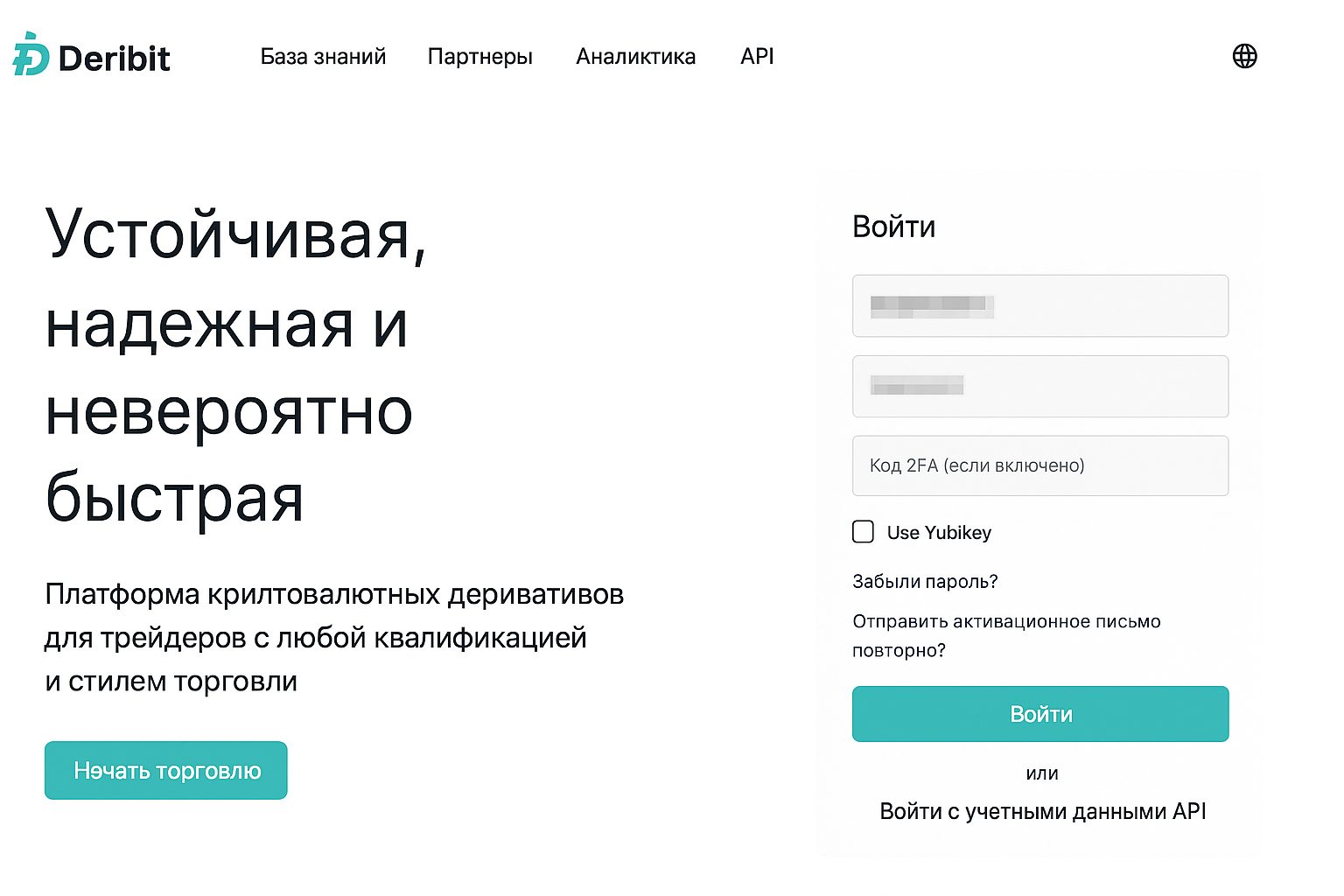Open the Аналитика section

click(636, 57)
